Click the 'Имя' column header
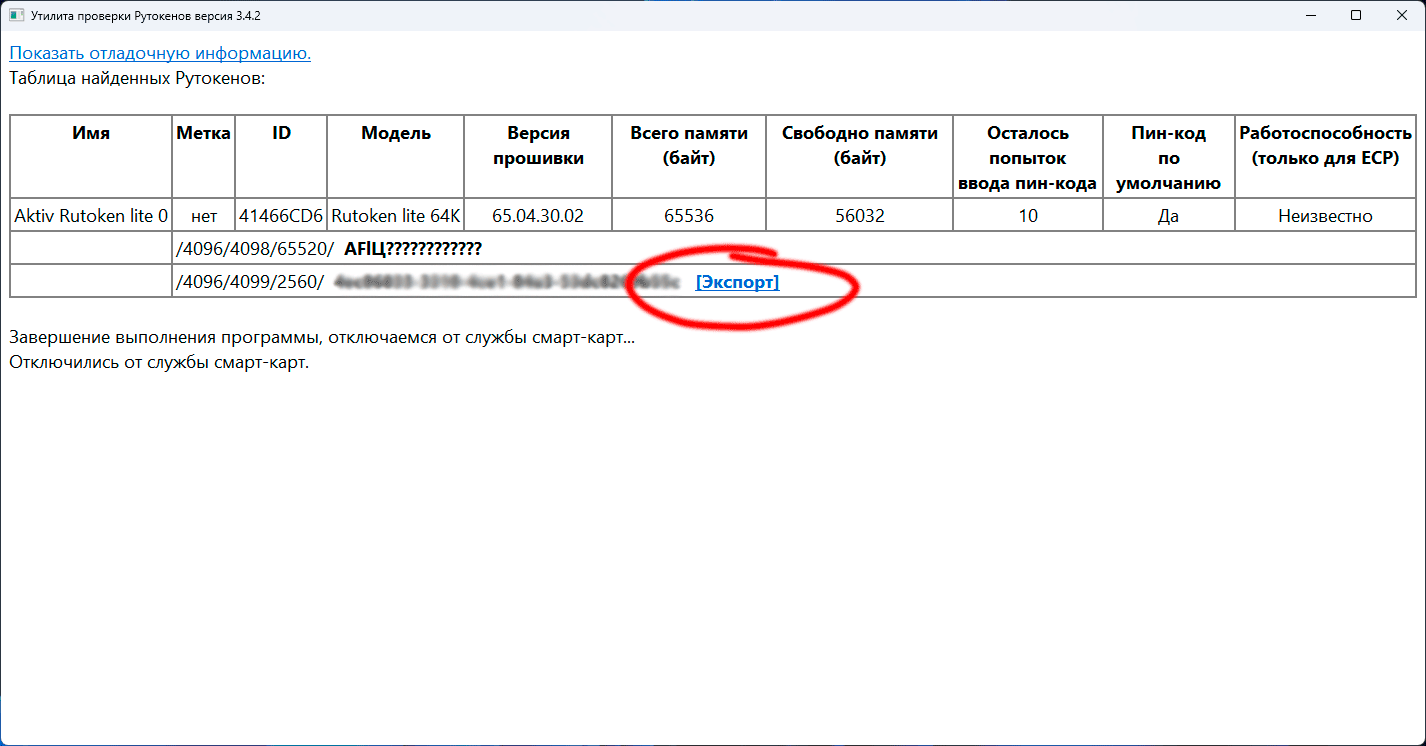The height and width of the screenshot is (746, 1426). pos(91,133)
